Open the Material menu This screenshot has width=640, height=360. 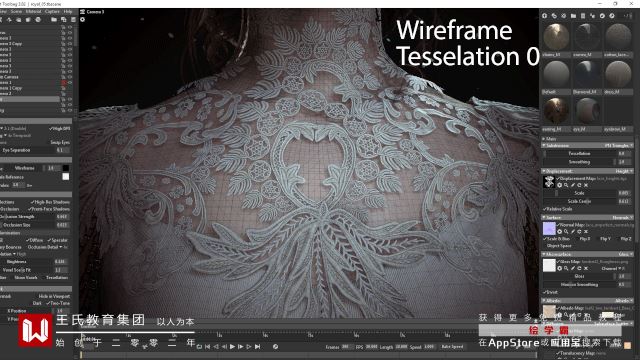tap(33, 11)
